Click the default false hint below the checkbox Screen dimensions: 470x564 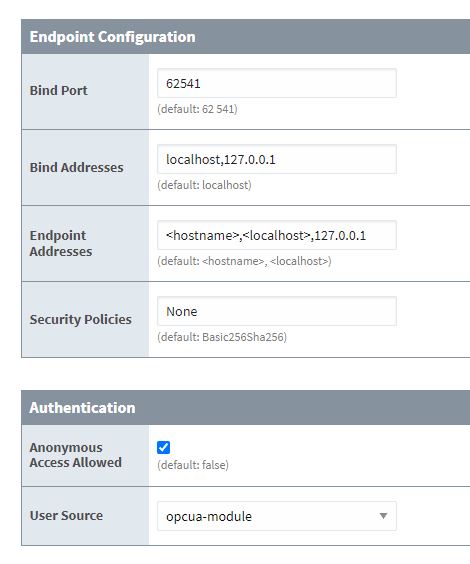pyautogui.click(x=193, y=465)
